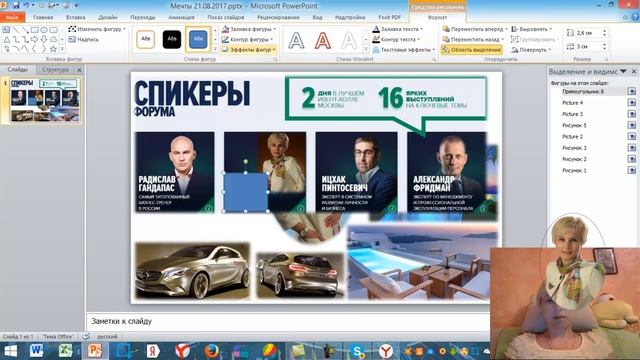The image size is (640, 360).
Task: Switch to the Структура pane tab
Action: [x=55, y=70]
